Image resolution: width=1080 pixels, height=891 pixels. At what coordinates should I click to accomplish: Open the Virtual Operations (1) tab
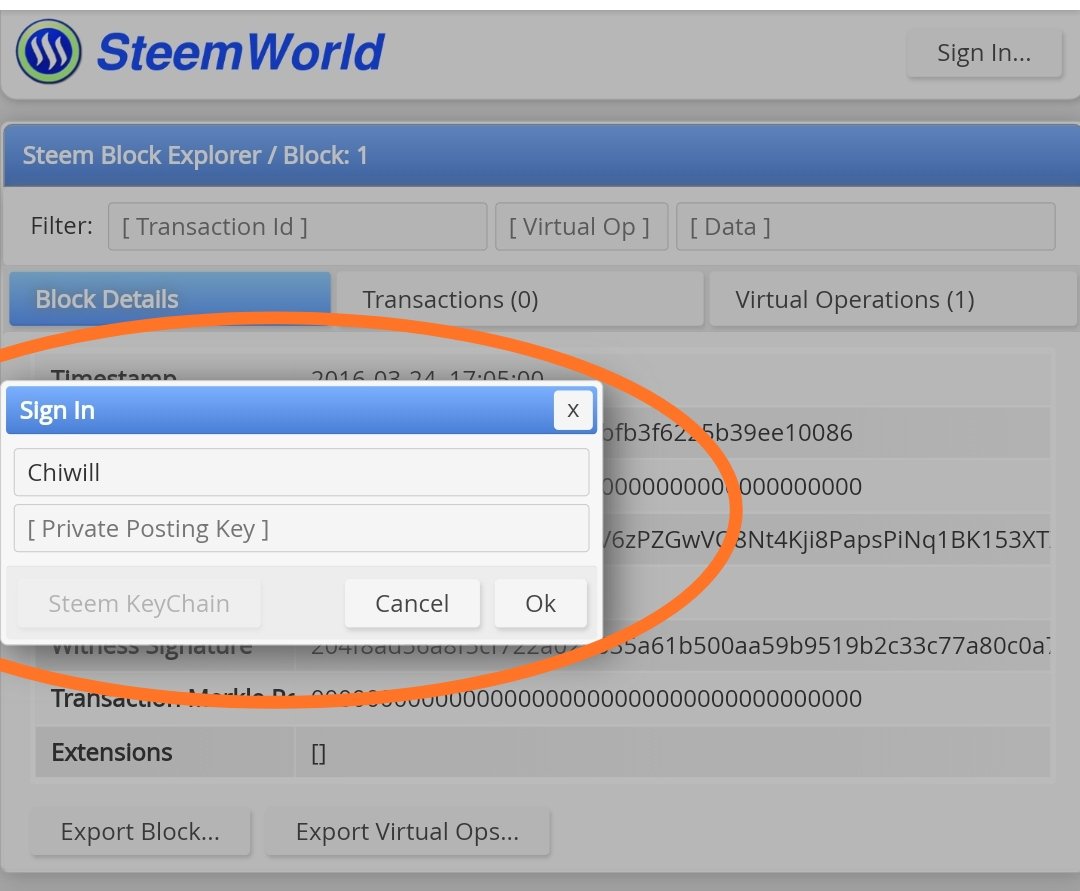[x=893, y=300]
